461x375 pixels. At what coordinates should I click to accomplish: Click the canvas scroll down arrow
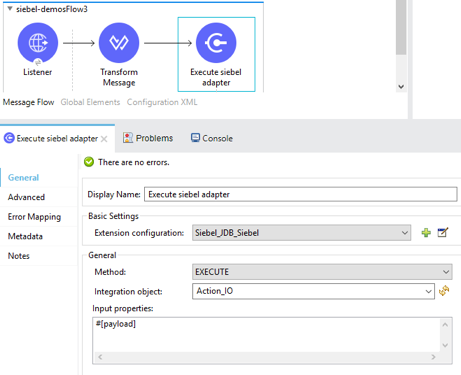point(401,87)
